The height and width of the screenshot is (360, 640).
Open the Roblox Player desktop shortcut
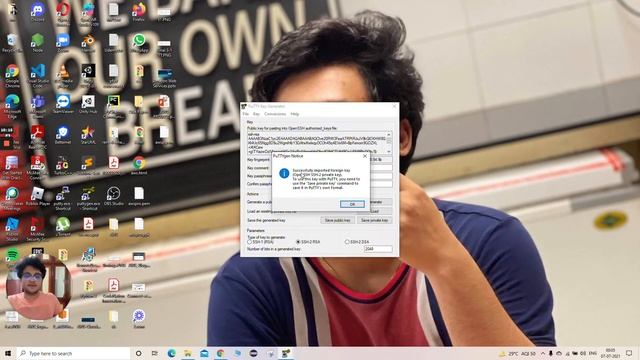[x=38, y=196]
